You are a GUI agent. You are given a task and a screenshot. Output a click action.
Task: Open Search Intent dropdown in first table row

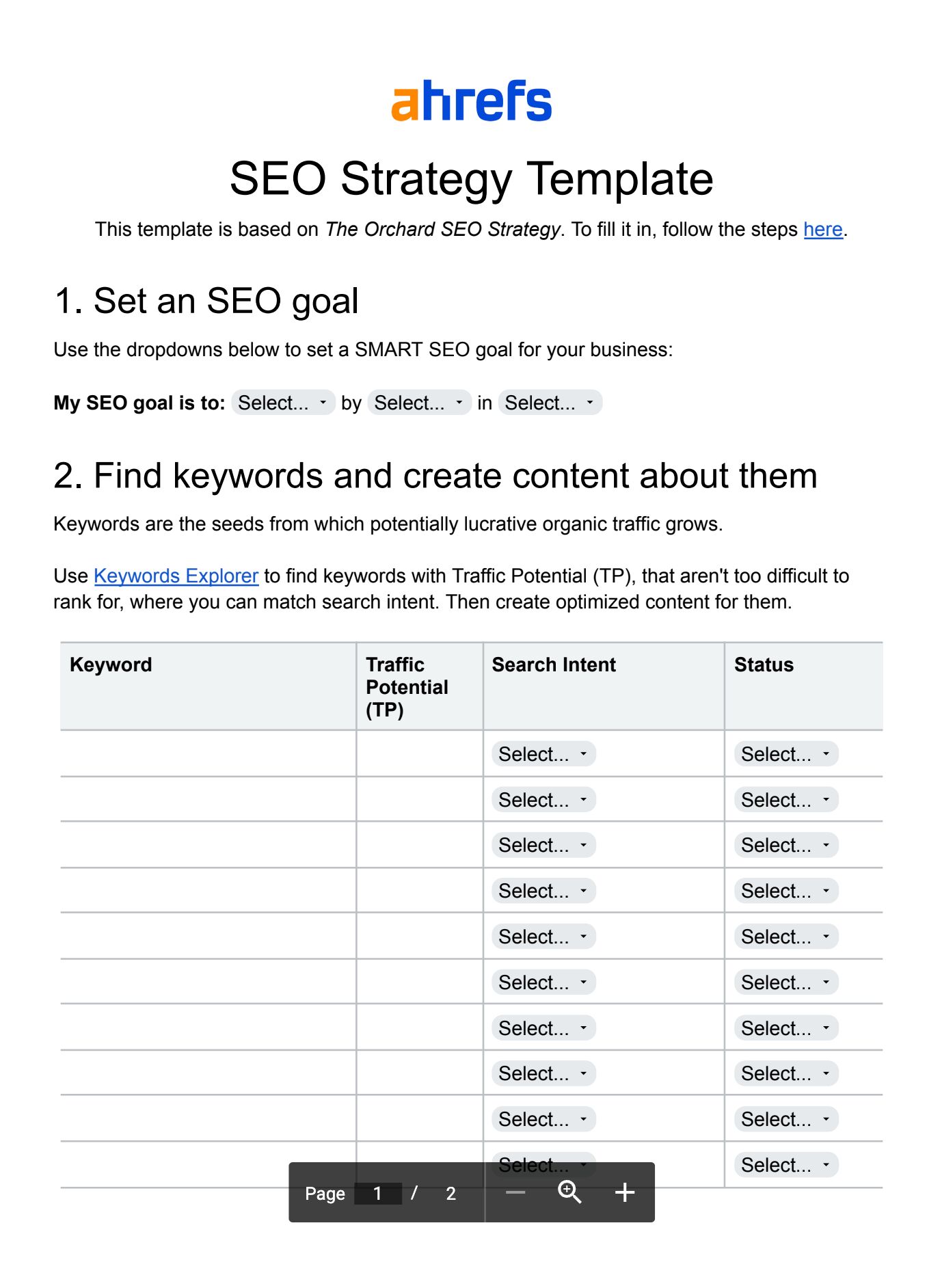[542, 754]
